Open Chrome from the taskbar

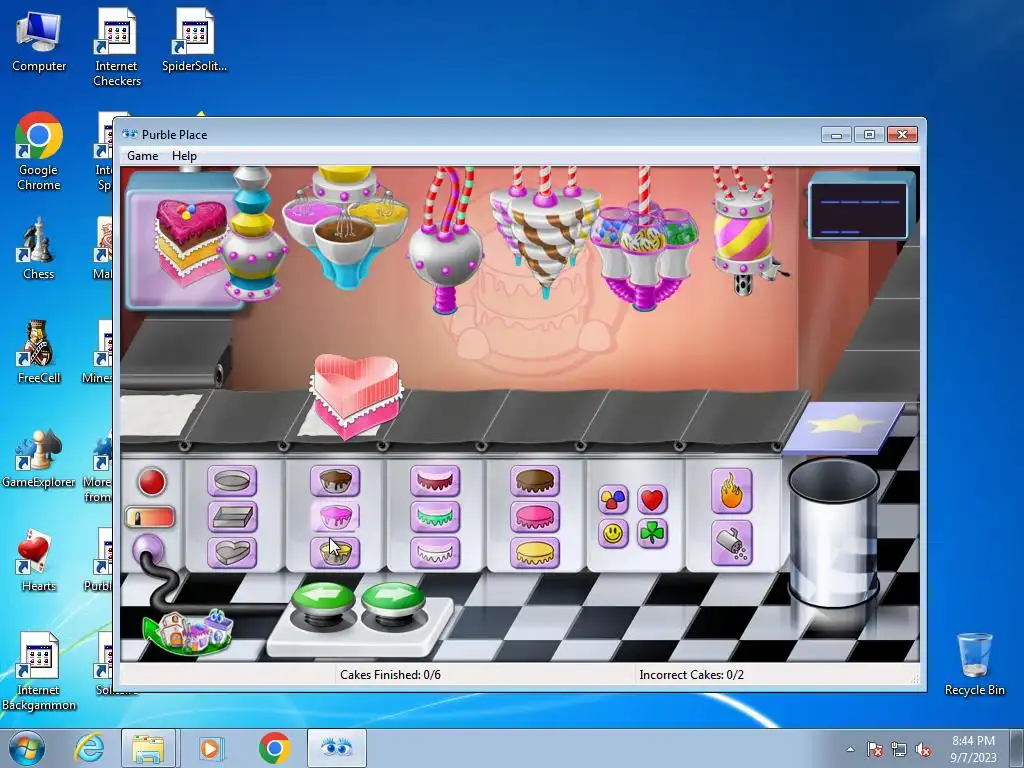(x=274, y=748)
